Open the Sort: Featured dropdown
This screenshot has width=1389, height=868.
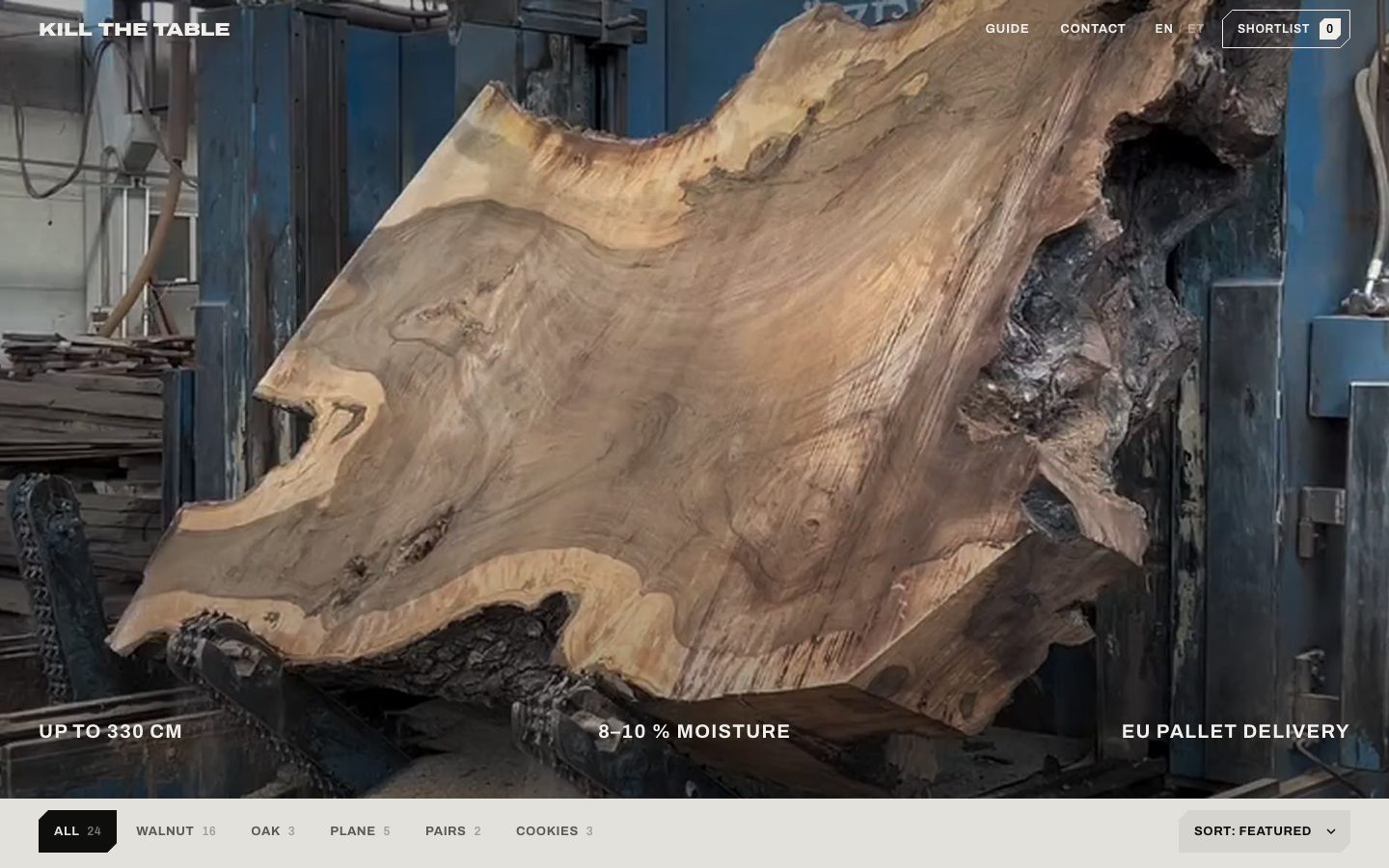point(1265,831)
